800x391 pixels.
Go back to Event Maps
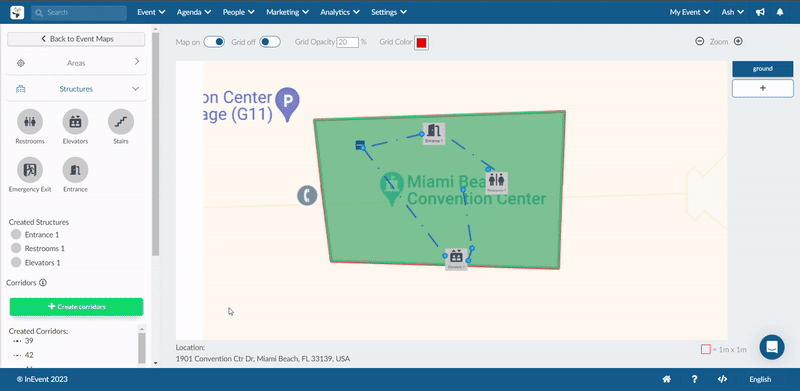pyautogui.click(x=76, y=39)
